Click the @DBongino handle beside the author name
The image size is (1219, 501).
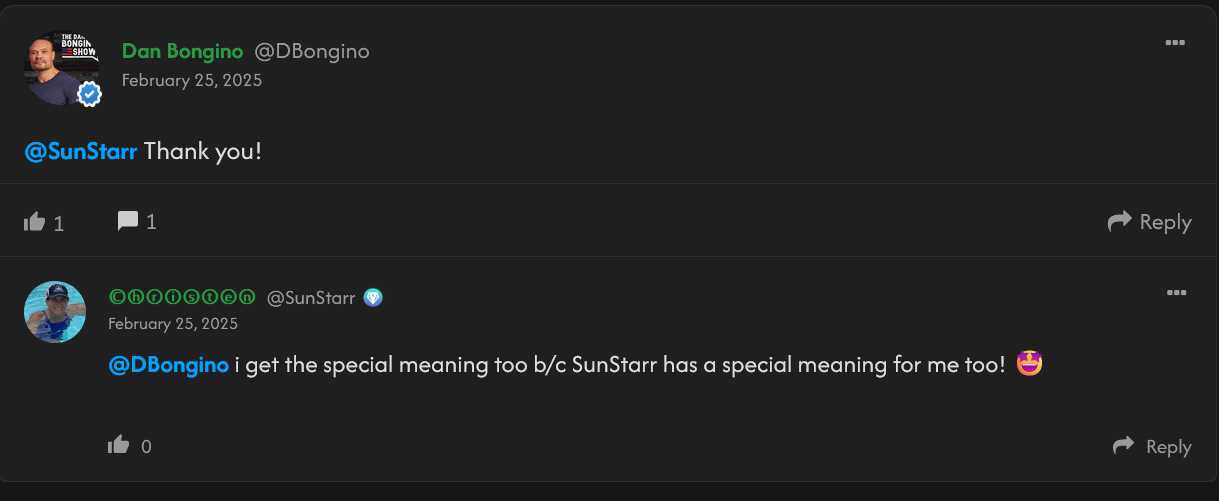tap(312, 51)
